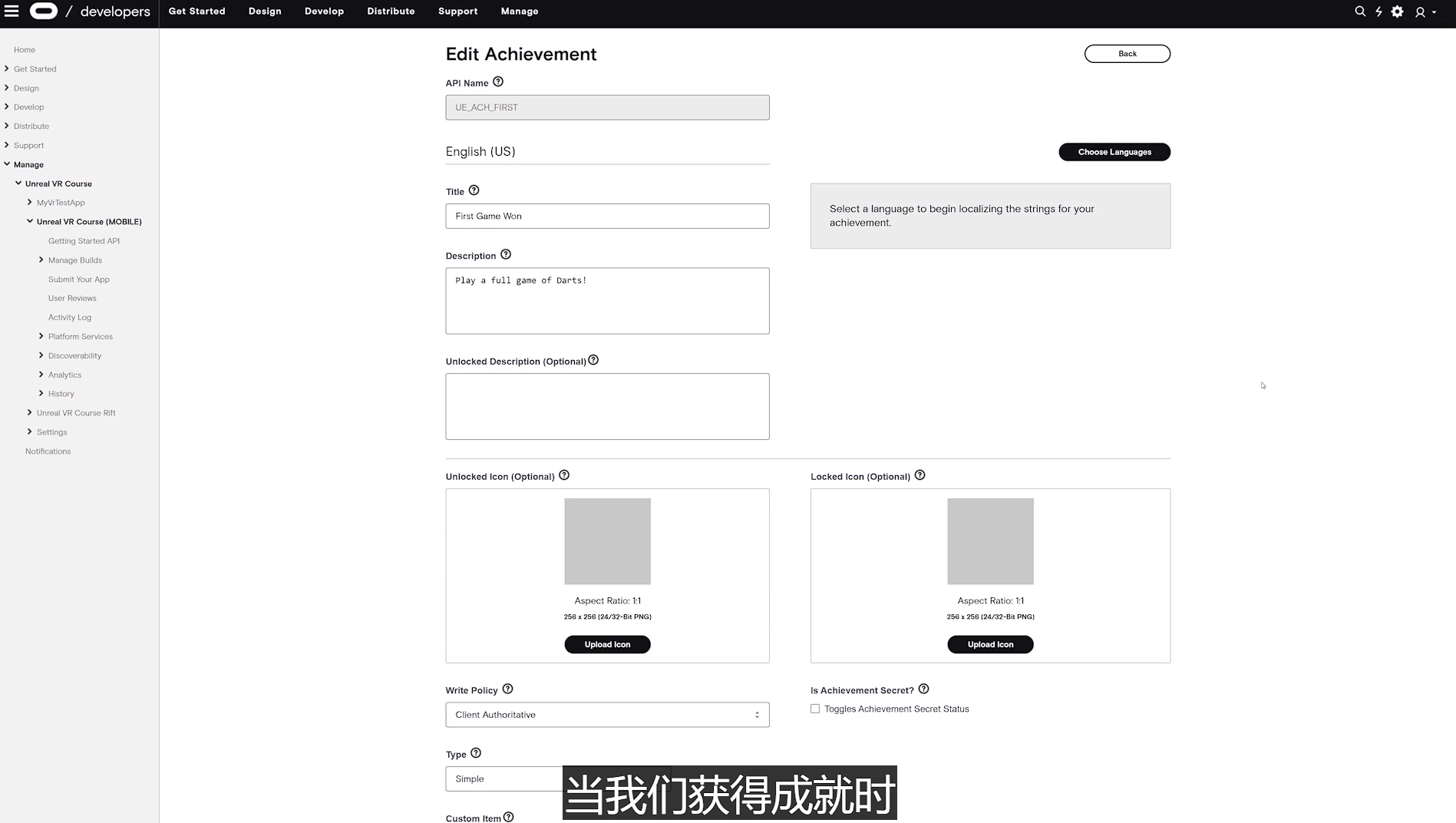Collapse Manage section in sidebar
The image size is (1456, 823).
7,164
